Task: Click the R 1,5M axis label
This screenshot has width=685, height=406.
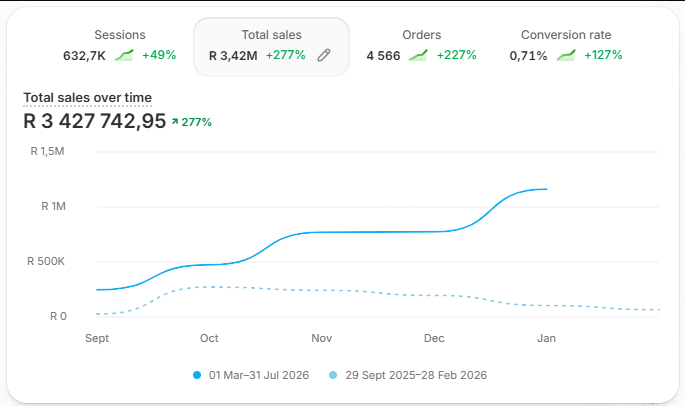Action: [47, 151]
